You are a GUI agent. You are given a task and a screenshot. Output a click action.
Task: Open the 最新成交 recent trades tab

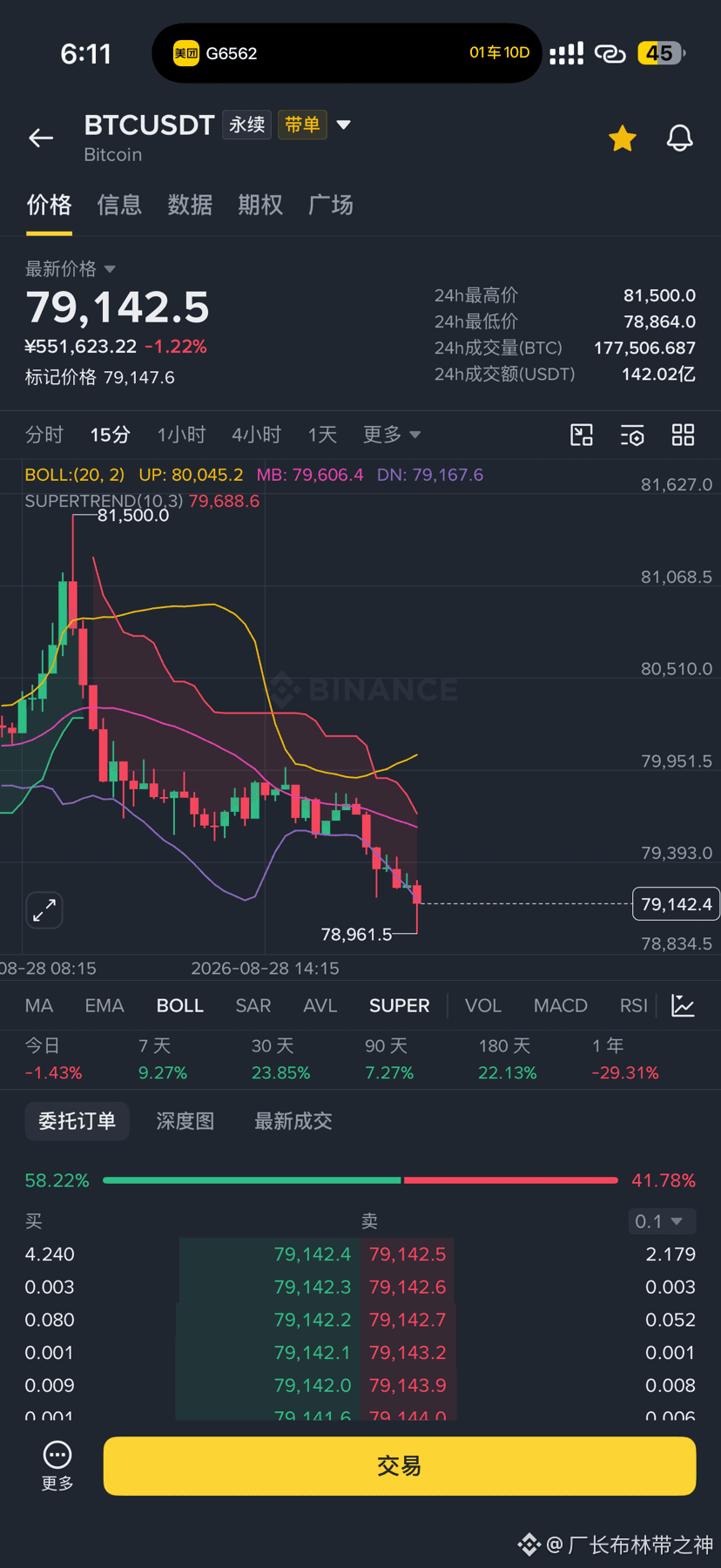click(293, 1121)
